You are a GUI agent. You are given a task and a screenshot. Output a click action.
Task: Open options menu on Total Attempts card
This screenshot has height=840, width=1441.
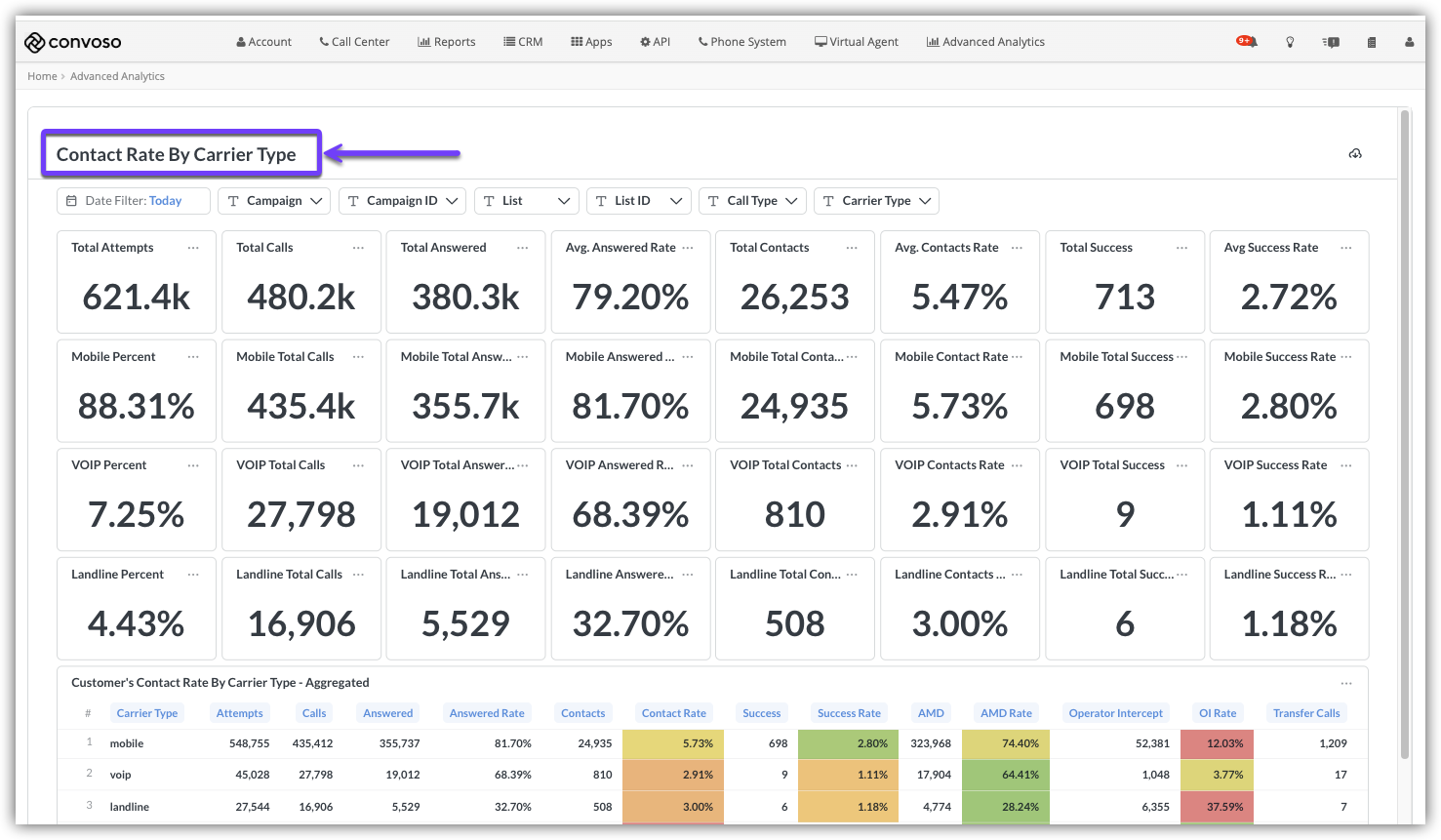click(x=193, y=248)
